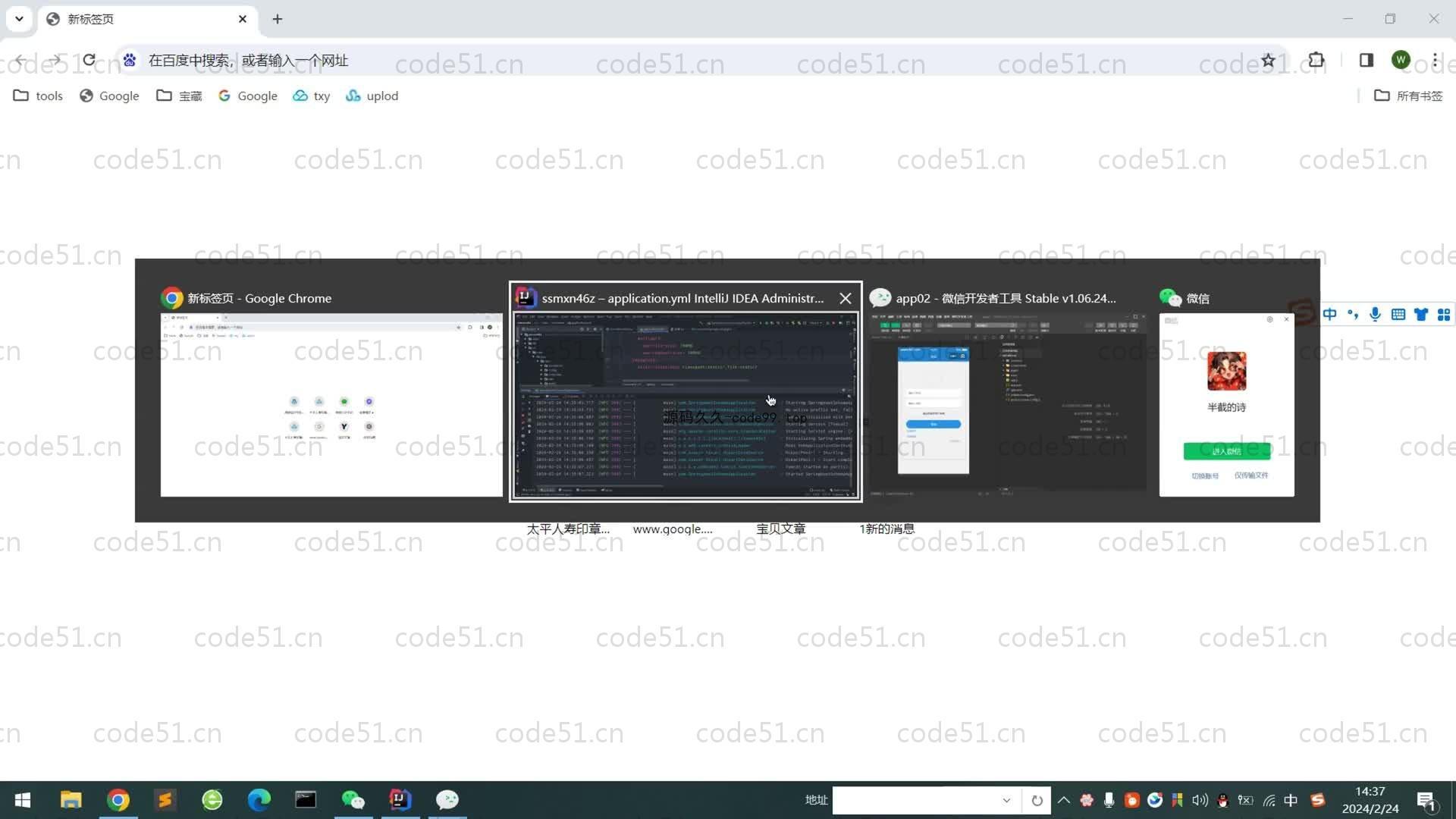The width and height of the screenshot is (1456, 819).
Task: Click the Sogou S tray icon
Action: (1317, 800)
